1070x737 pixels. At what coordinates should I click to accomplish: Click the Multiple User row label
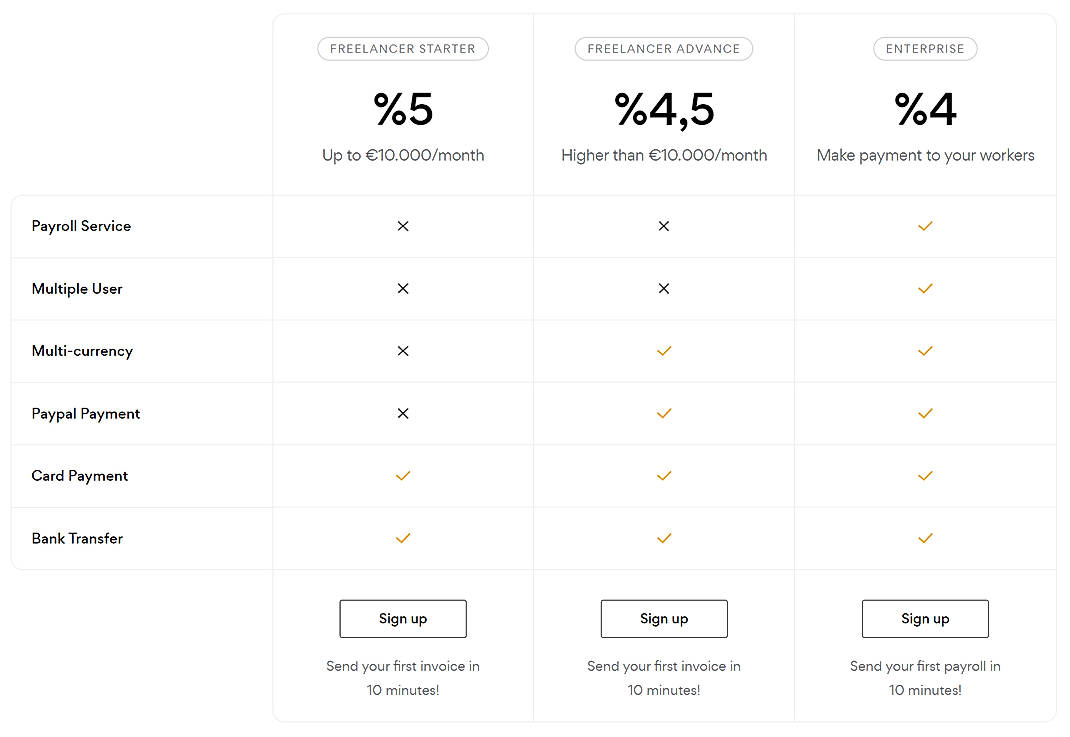77,288
